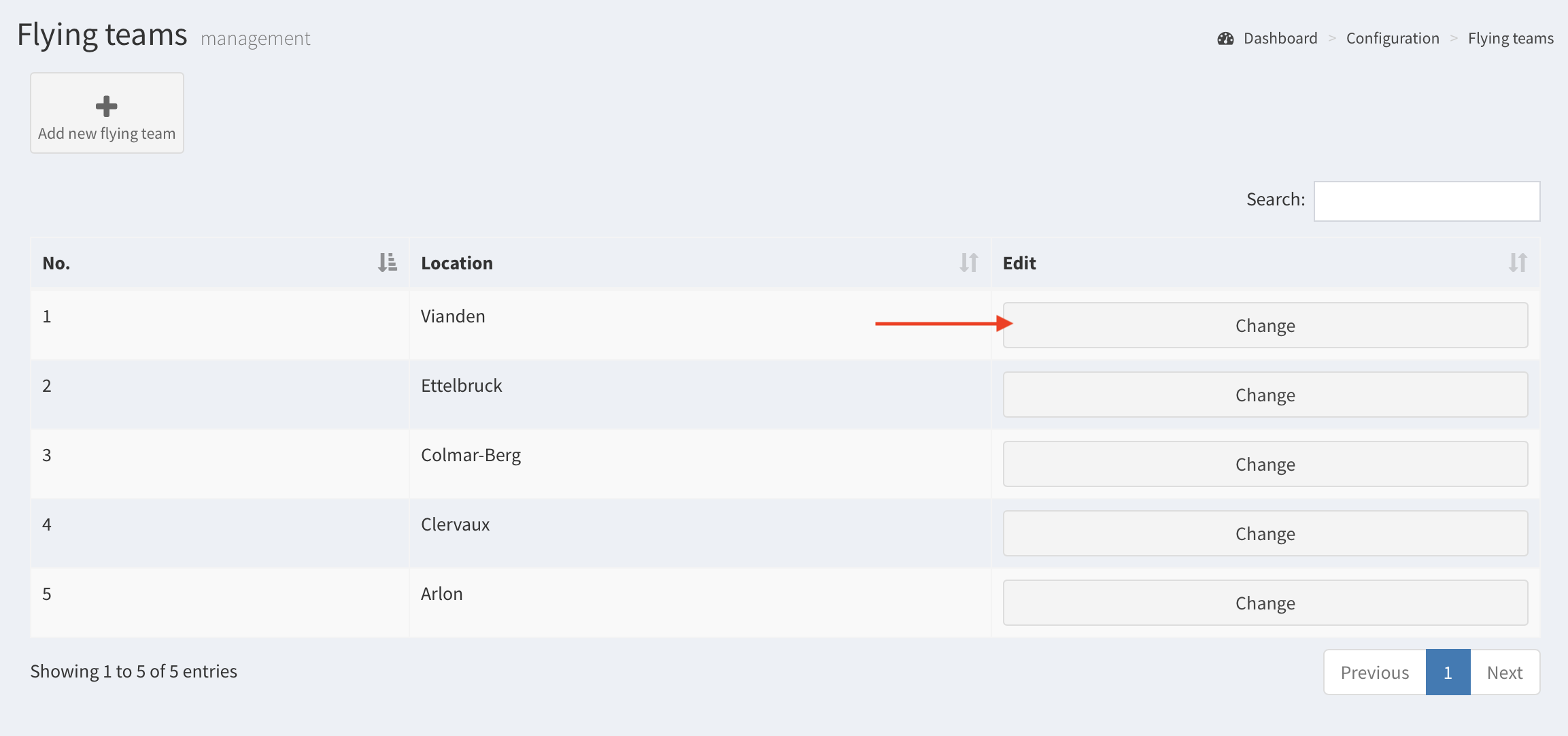1568x736 pixels.
Task: Click the Add new flying team label
Action: coord(107,133)
